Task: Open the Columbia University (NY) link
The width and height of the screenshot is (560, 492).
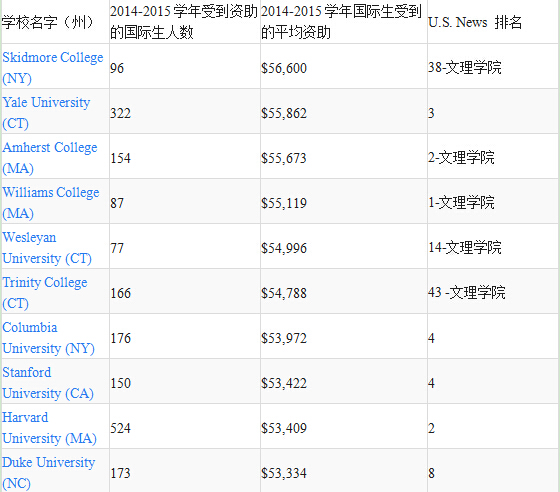Action: click(x=48, y=338)
